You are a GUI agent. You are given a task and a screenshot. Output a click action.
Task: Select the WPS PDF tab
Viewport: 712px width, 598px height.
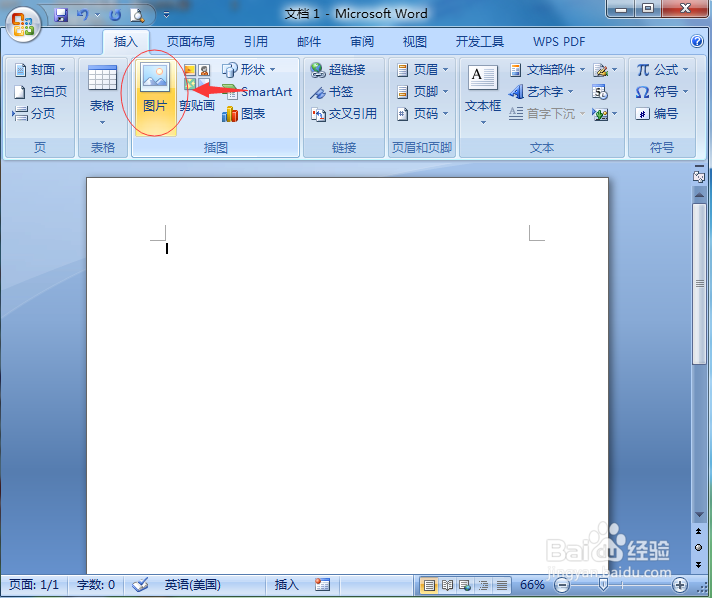[559, 42]
